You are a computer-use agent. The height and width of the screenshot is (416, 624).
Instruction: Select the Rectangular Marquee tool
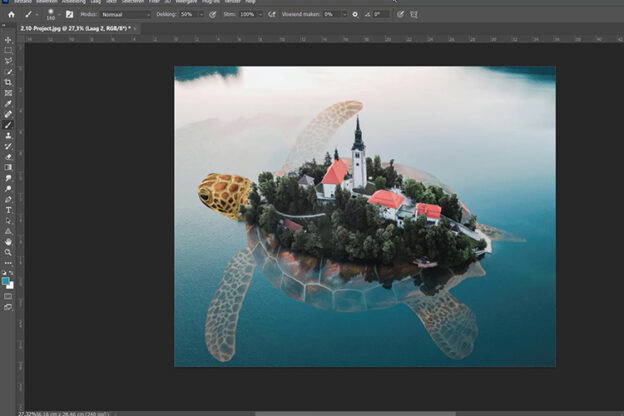[8, 51]
